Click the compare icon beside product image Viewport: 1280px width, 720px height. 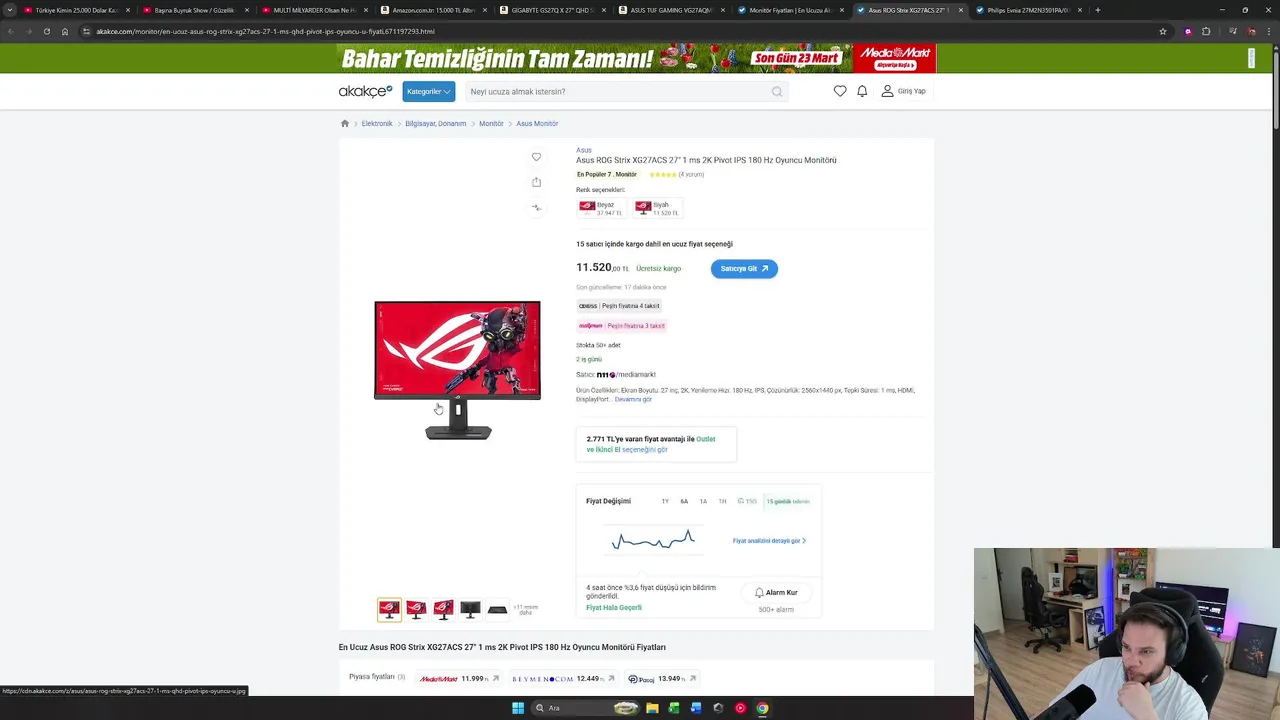[536, 207]
